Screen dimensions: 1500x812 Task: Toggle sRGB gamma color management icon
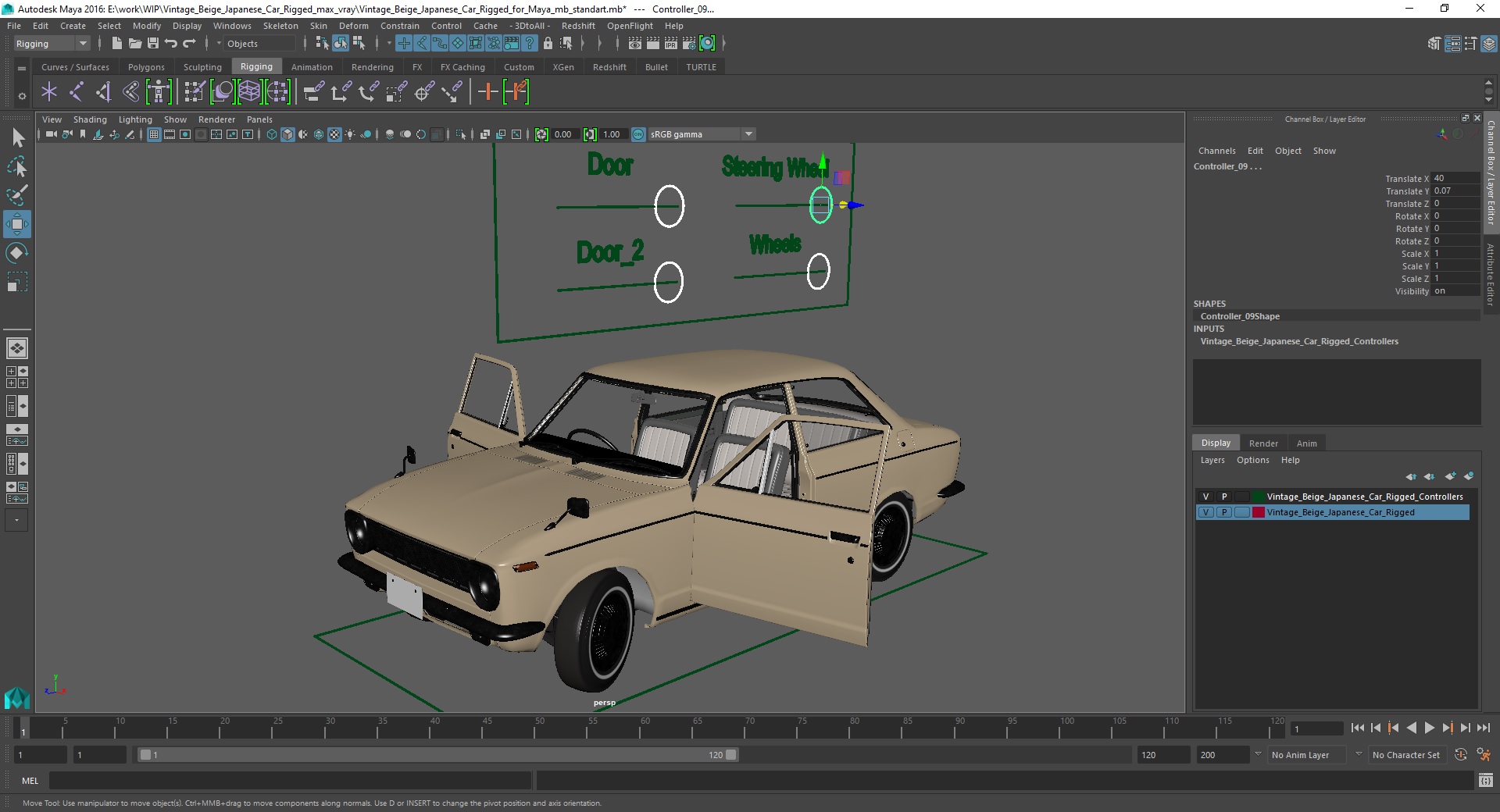tap(638, 134)
